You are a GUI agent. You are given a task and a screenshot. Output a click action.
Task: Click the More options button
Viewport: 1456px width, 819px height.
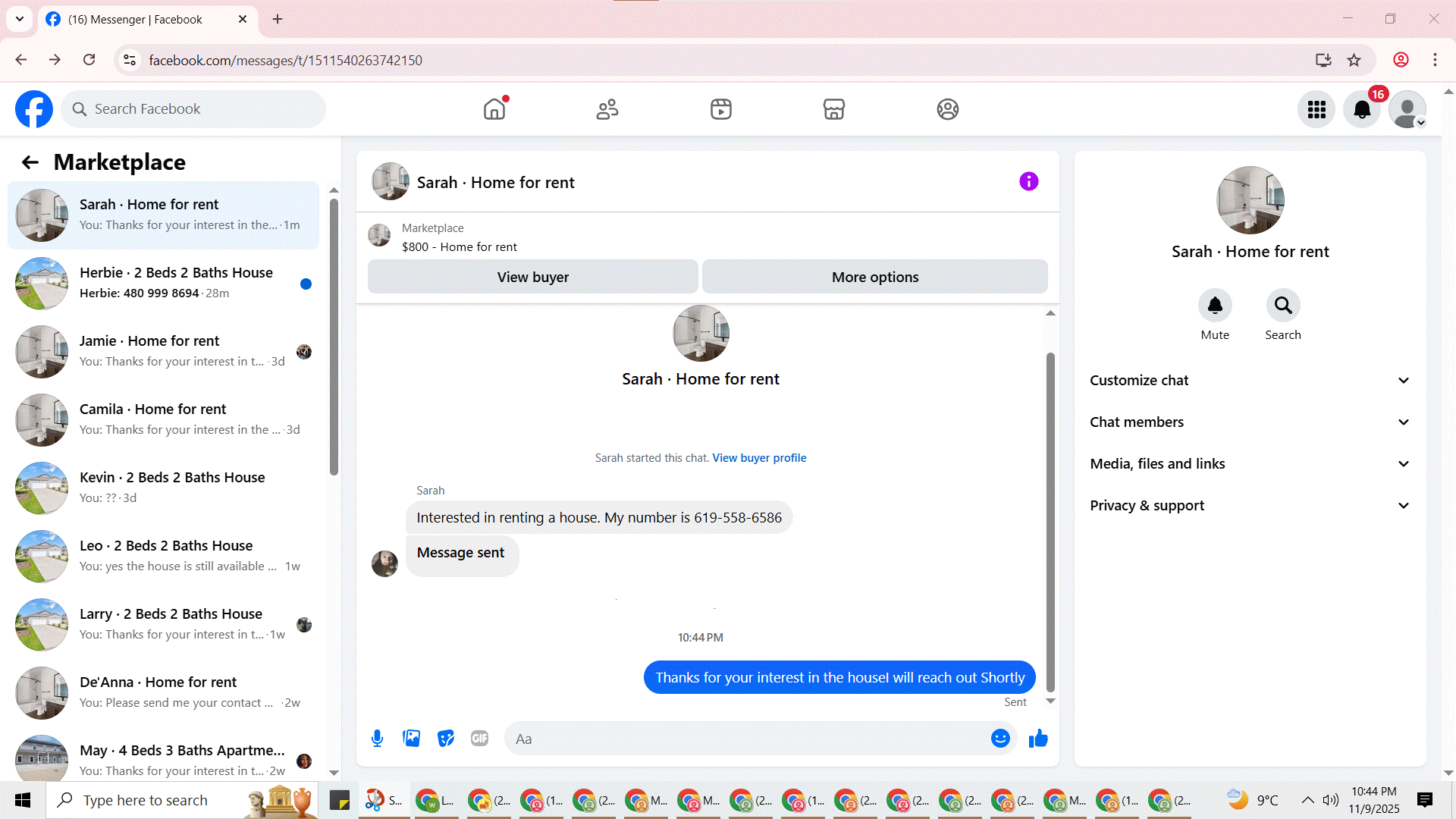[875, 277]
